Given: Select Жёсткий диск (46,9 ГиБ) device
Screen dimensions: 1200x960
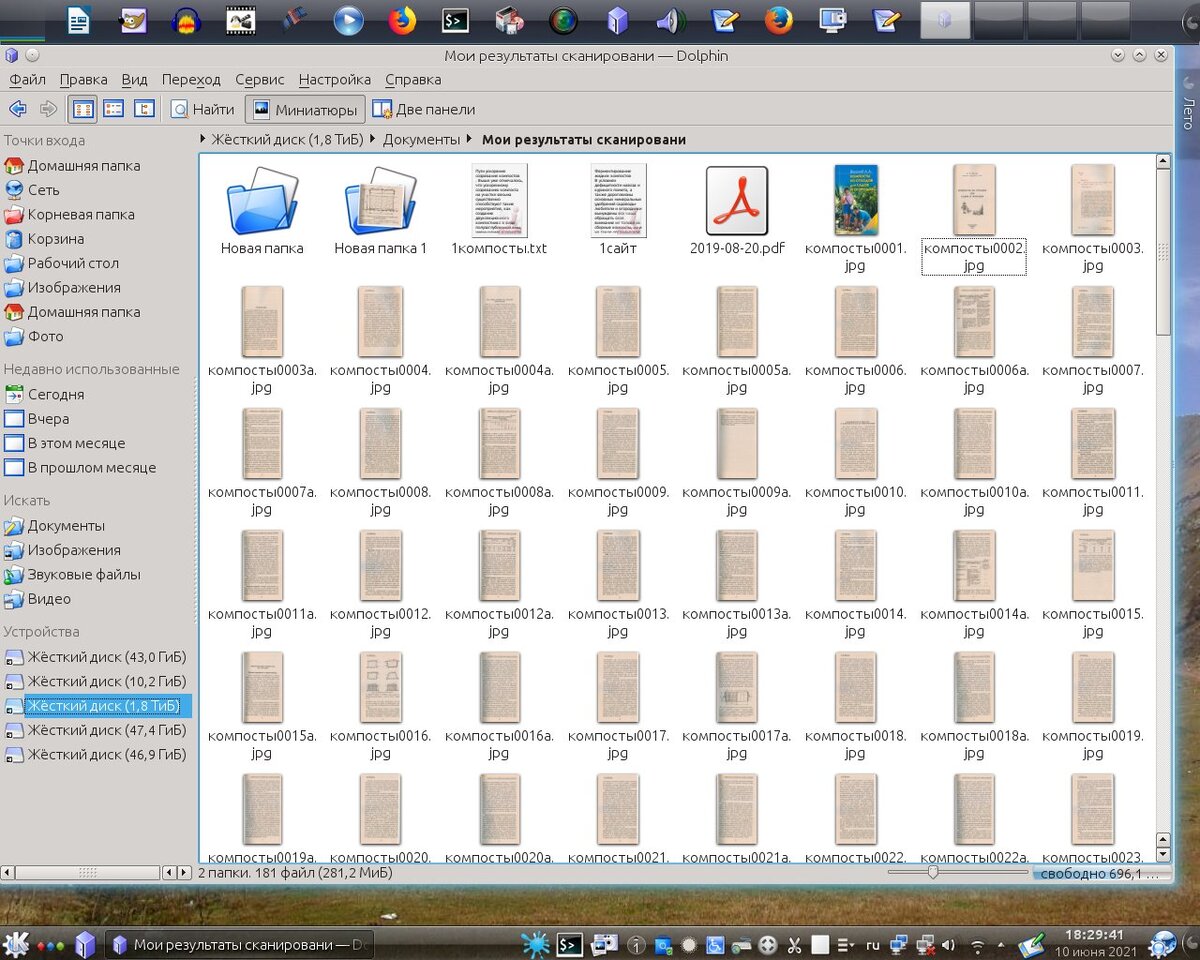Looking at the screenshot, I should pos(98,755).
